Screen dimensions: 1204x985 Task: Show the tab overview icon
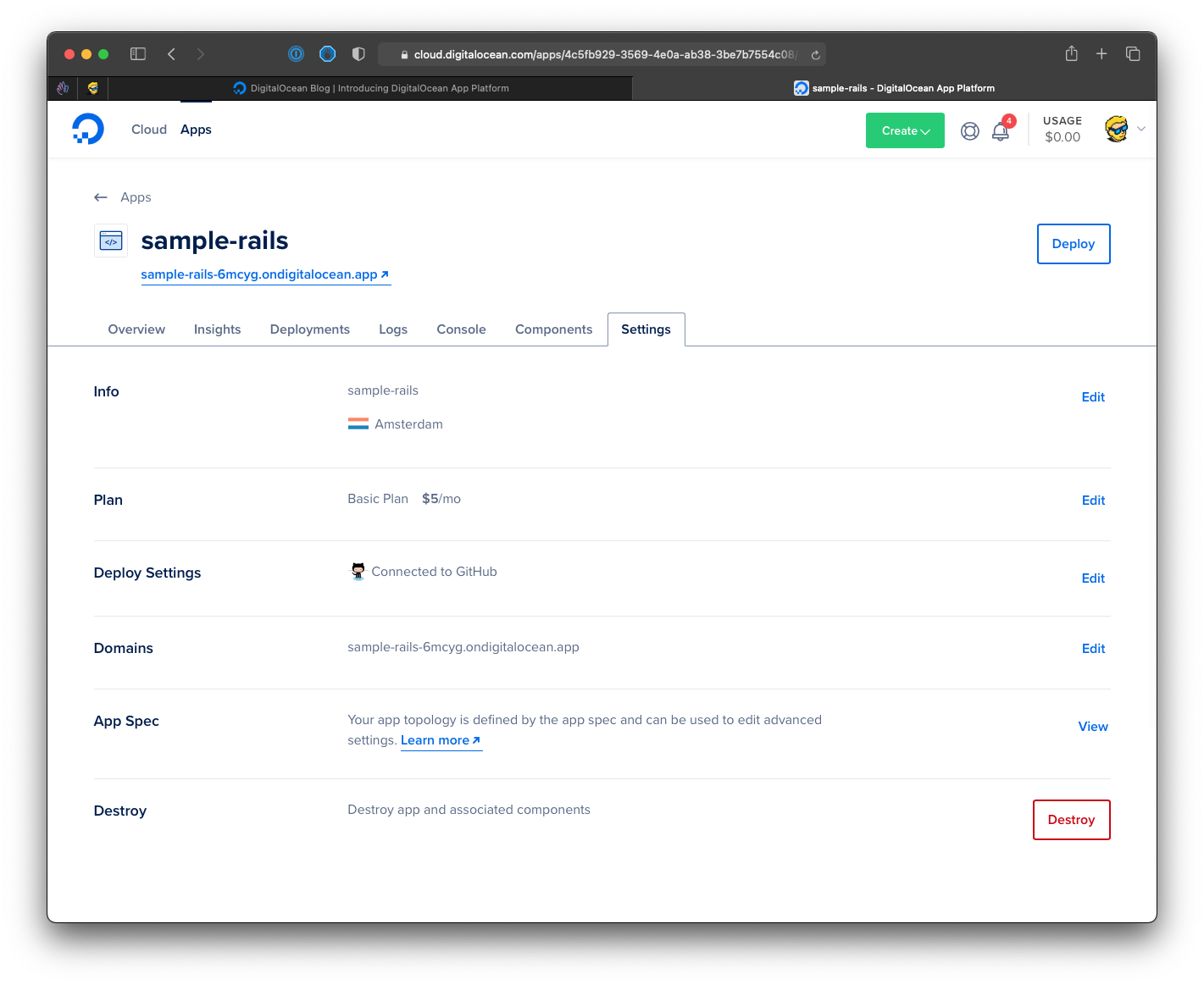[1133, 54]
